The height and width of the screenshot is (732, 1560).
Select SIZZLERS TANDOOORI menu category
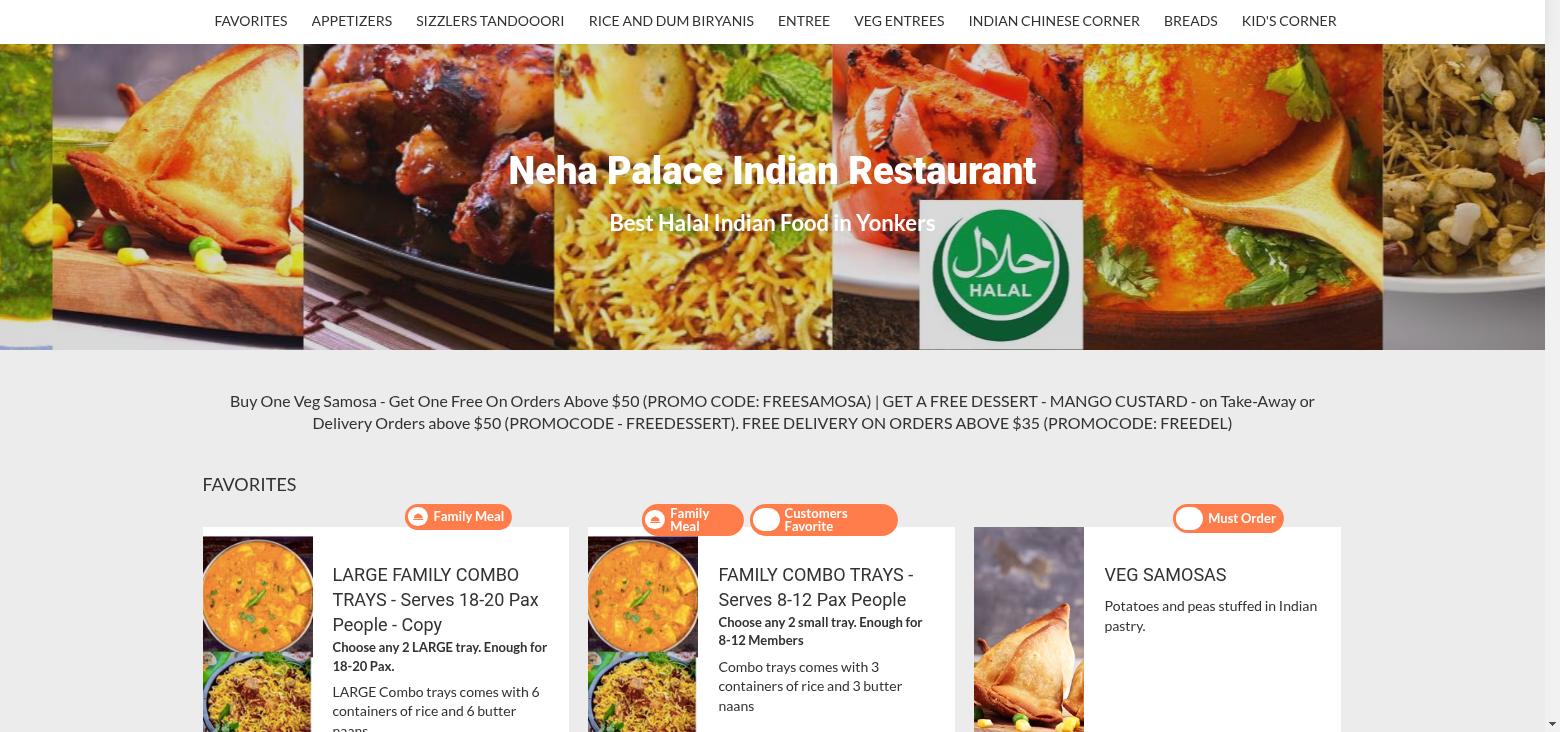point(490,20)
